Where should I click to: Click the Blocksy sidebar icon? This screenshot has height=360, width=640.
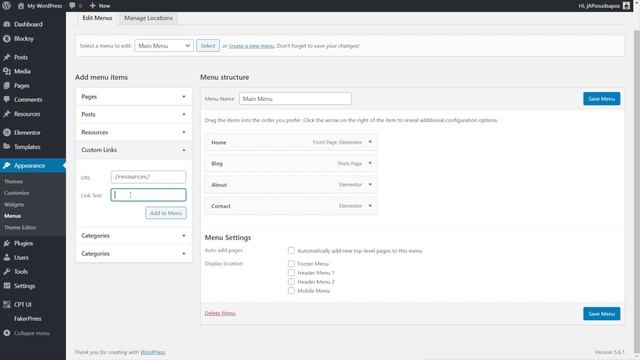point(7,39)
